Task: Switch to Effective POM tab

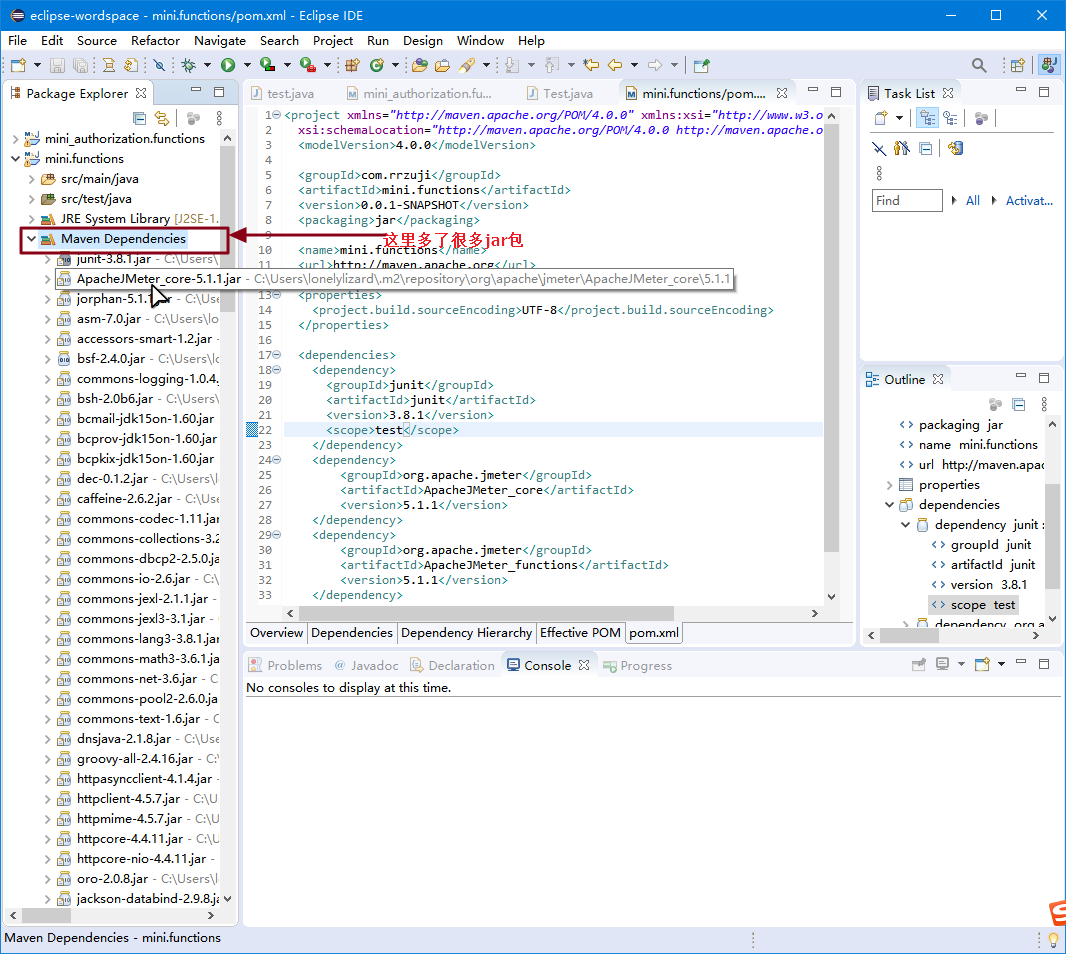Action: point(580,632)
